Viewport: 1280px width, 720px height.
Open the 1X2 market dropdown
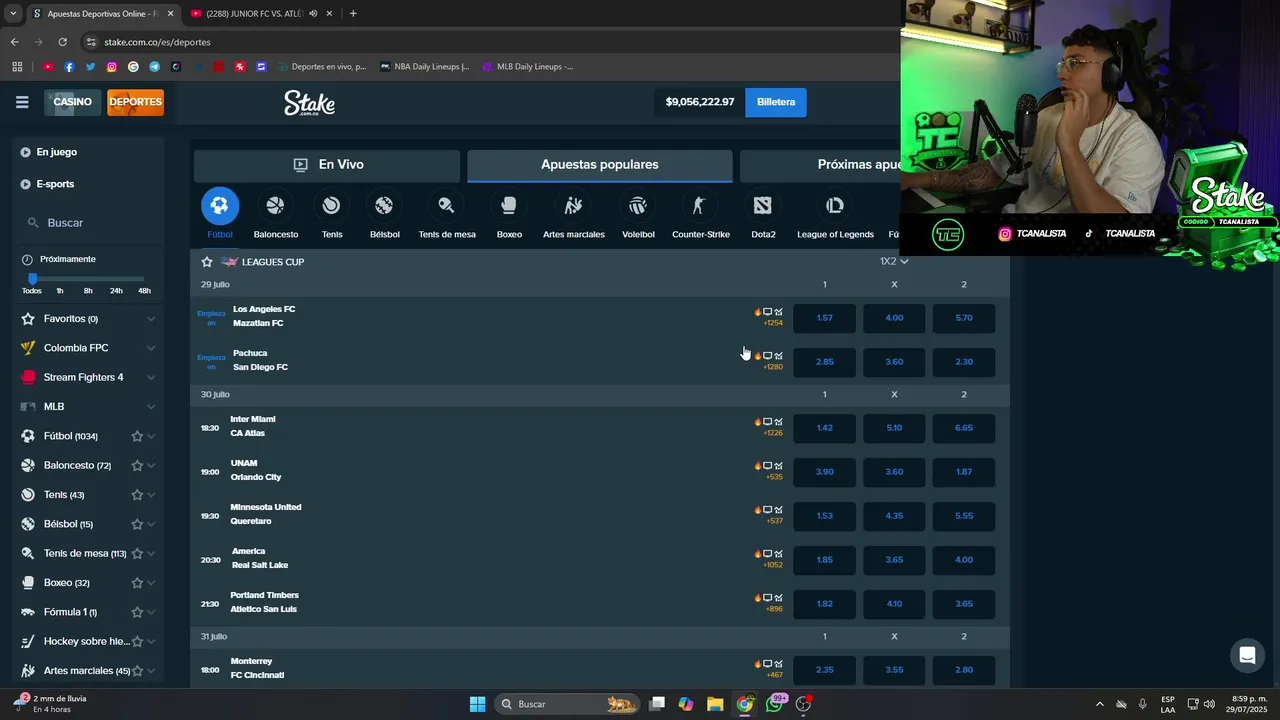pyautogui.click(x=894, y=261)
